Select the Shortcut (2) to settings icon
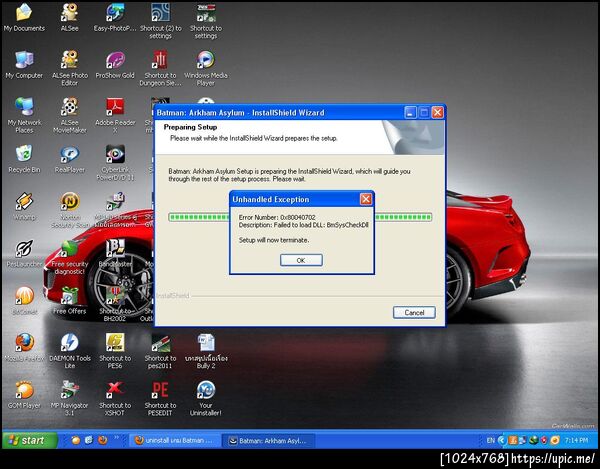The width and height of the screenshot is (600, 469). tap(160, 21)
